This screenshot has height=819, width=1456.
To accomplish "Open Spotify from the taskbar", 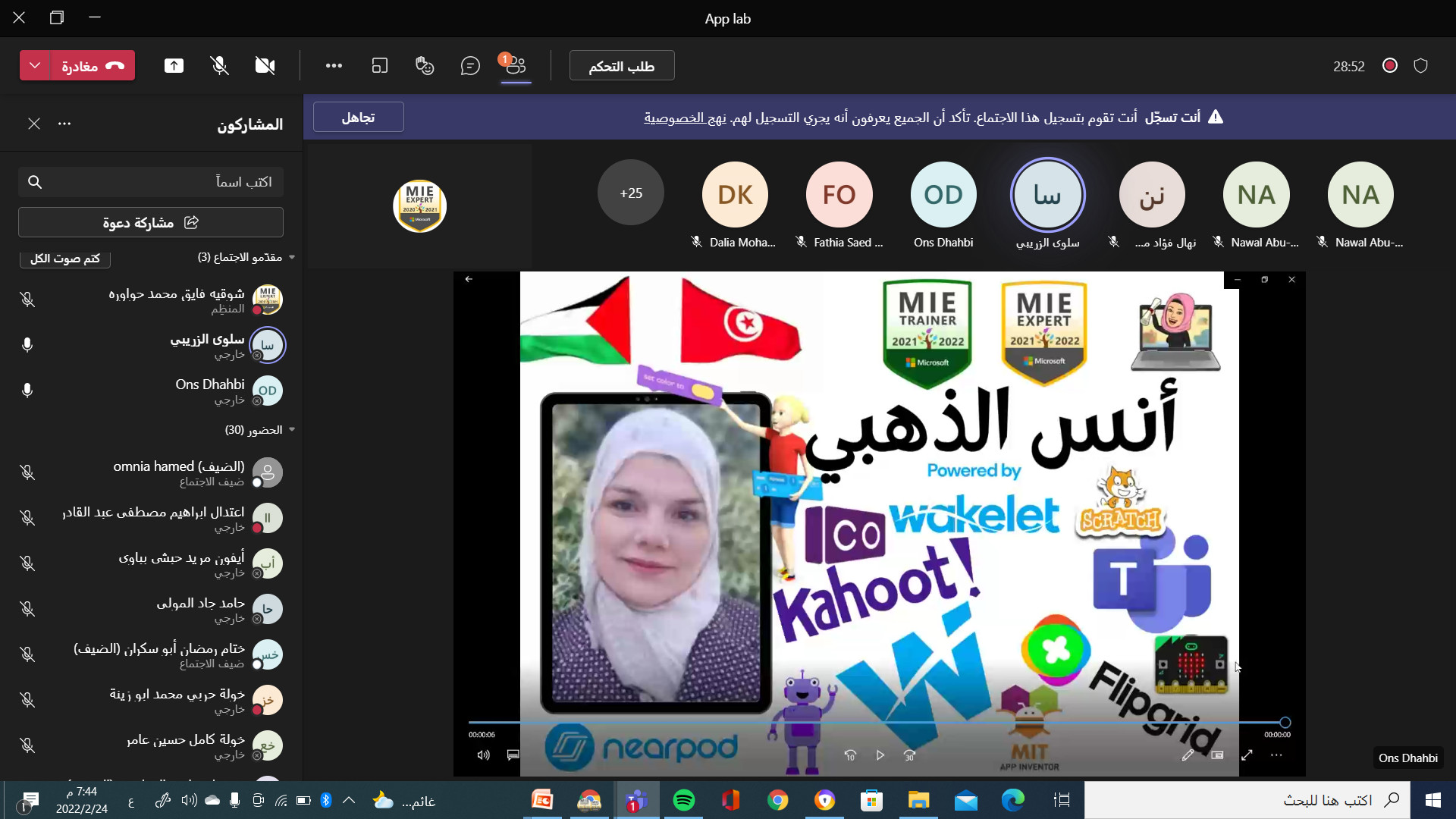I will tap(684, 800).
